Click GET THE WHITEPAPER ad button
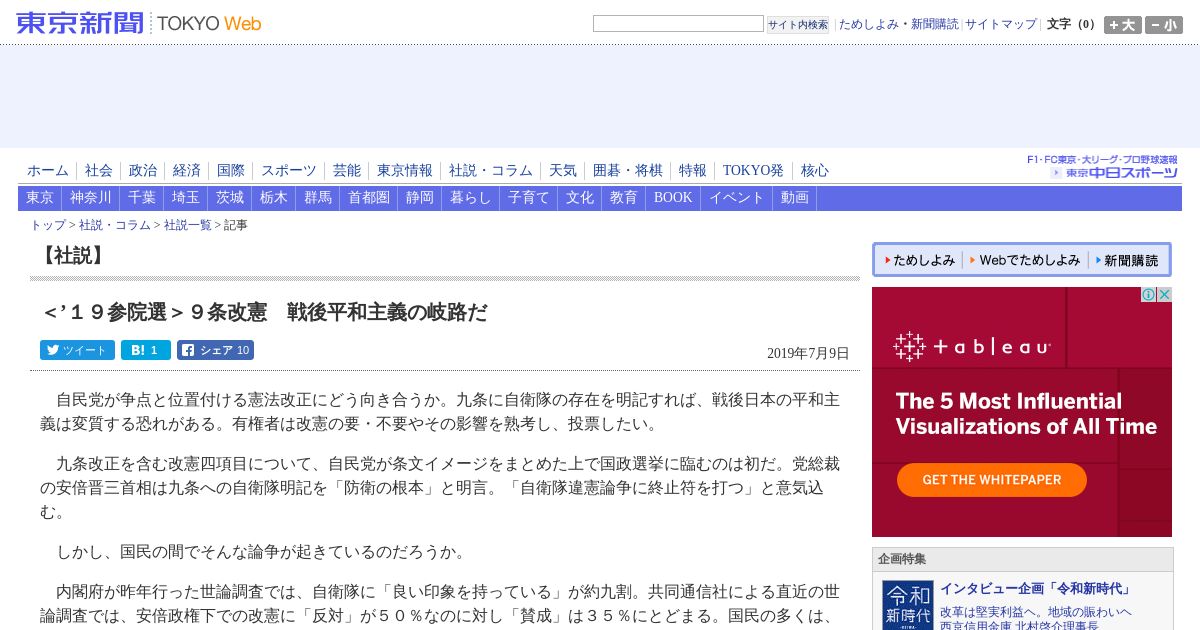This screenshot has width=1200, height=630. tap(991, 480)
